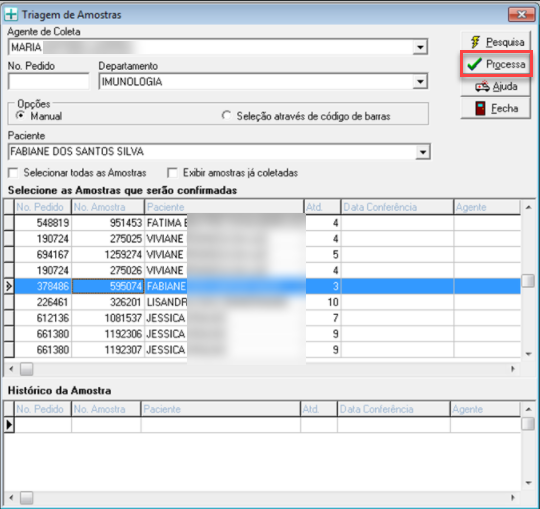Select sample number 1081537

tap(108, 318)
